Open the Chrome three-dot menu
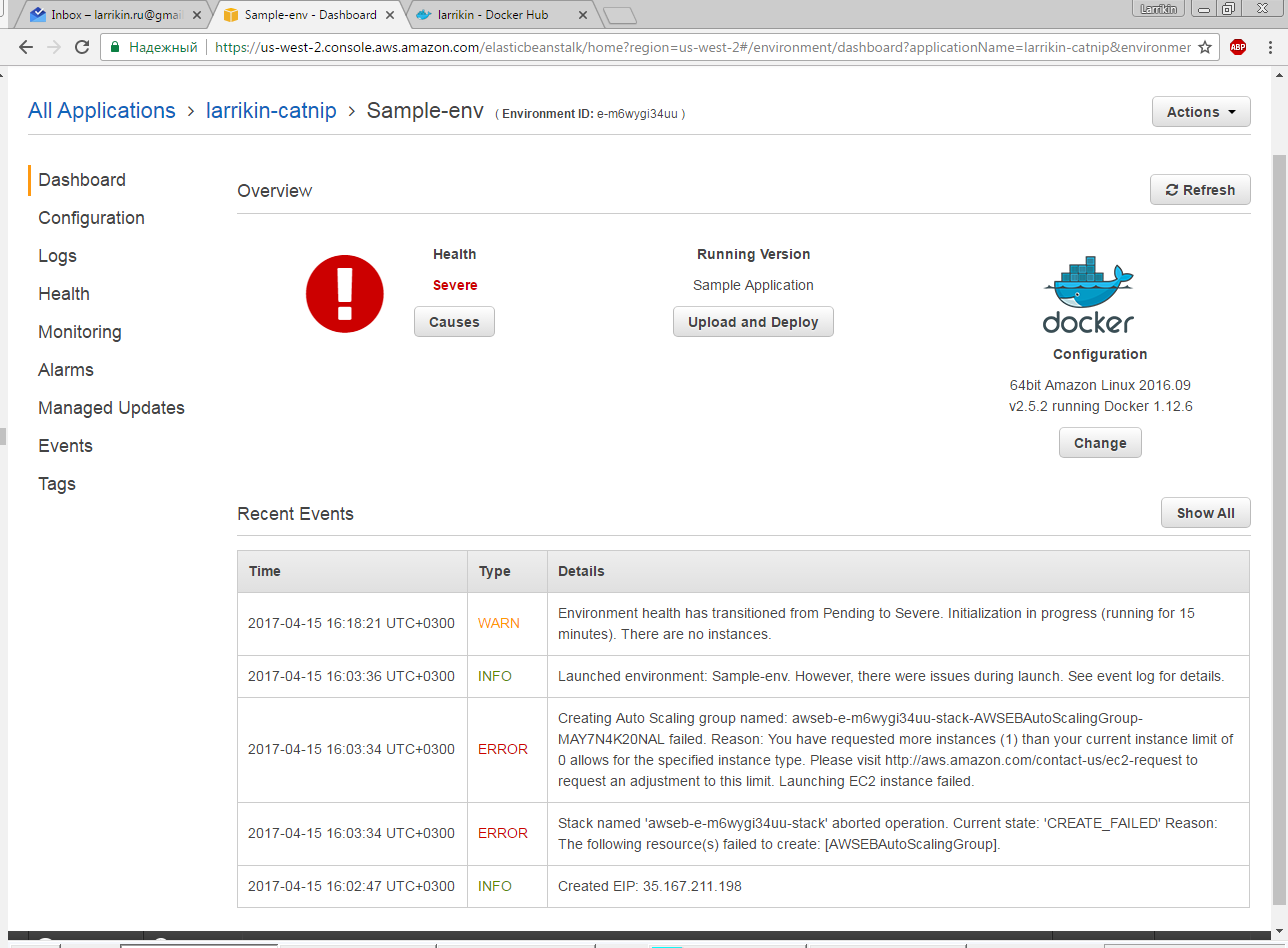Image resolution: width=1288 pixels, height=948 pixels. [x=1268, y=47]
